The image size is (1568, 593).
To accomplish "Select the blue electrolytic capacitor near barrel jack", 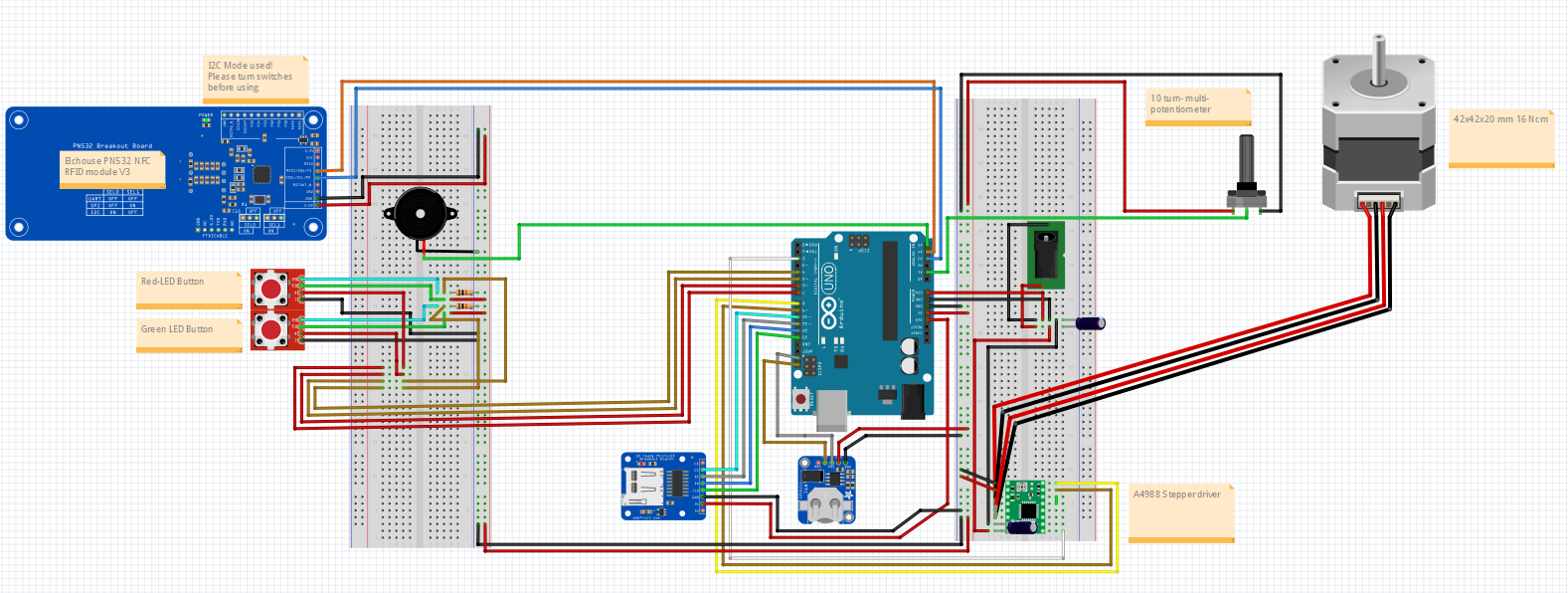I will [1092, 322].
